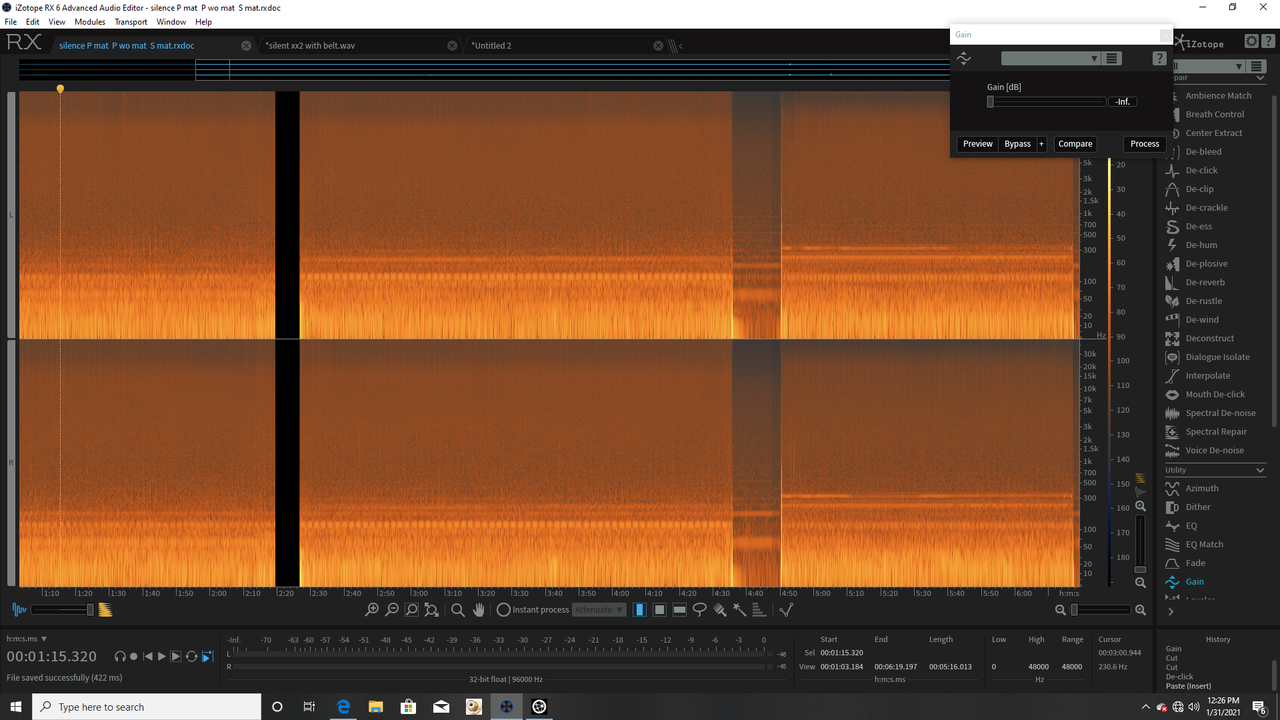Select the Time selection tool

pos(640,610)
